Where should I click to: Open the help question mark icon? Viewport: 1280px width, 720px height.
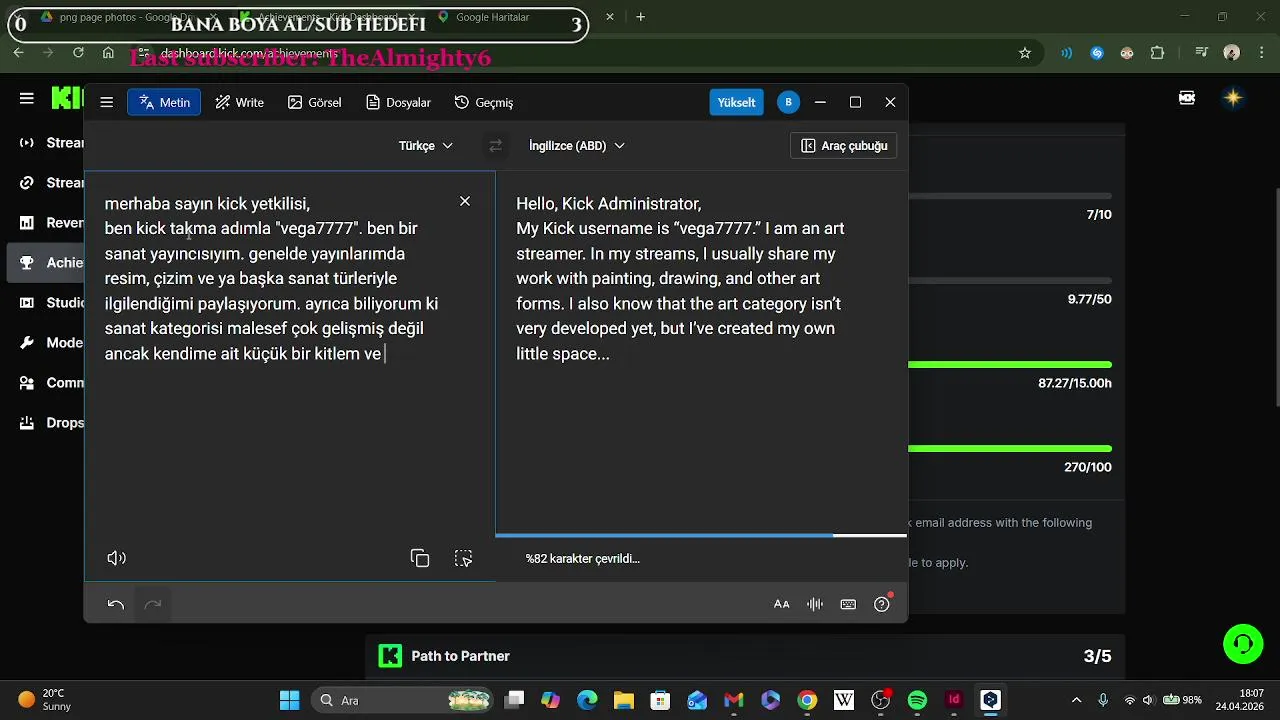[x=882, y=604]
